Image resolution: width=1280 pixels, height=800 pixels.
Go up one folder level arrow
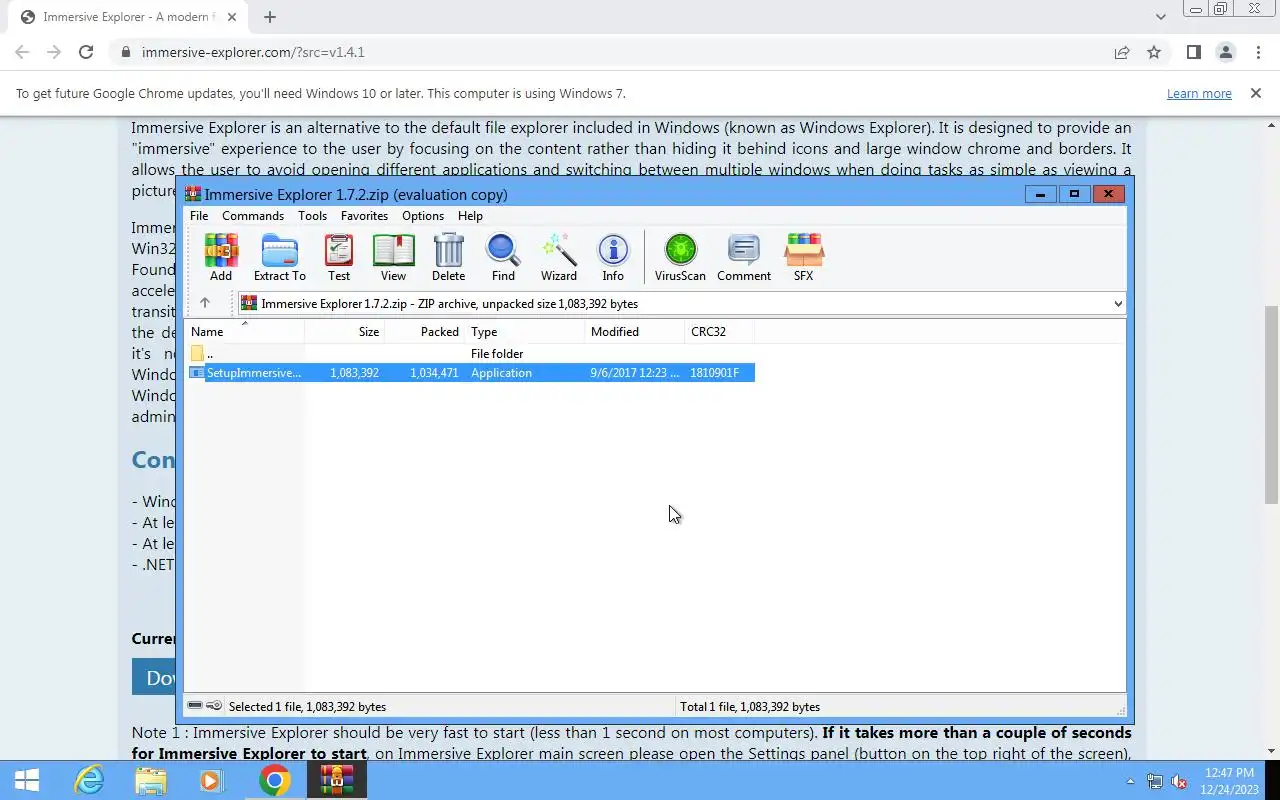tap(205, 303)
